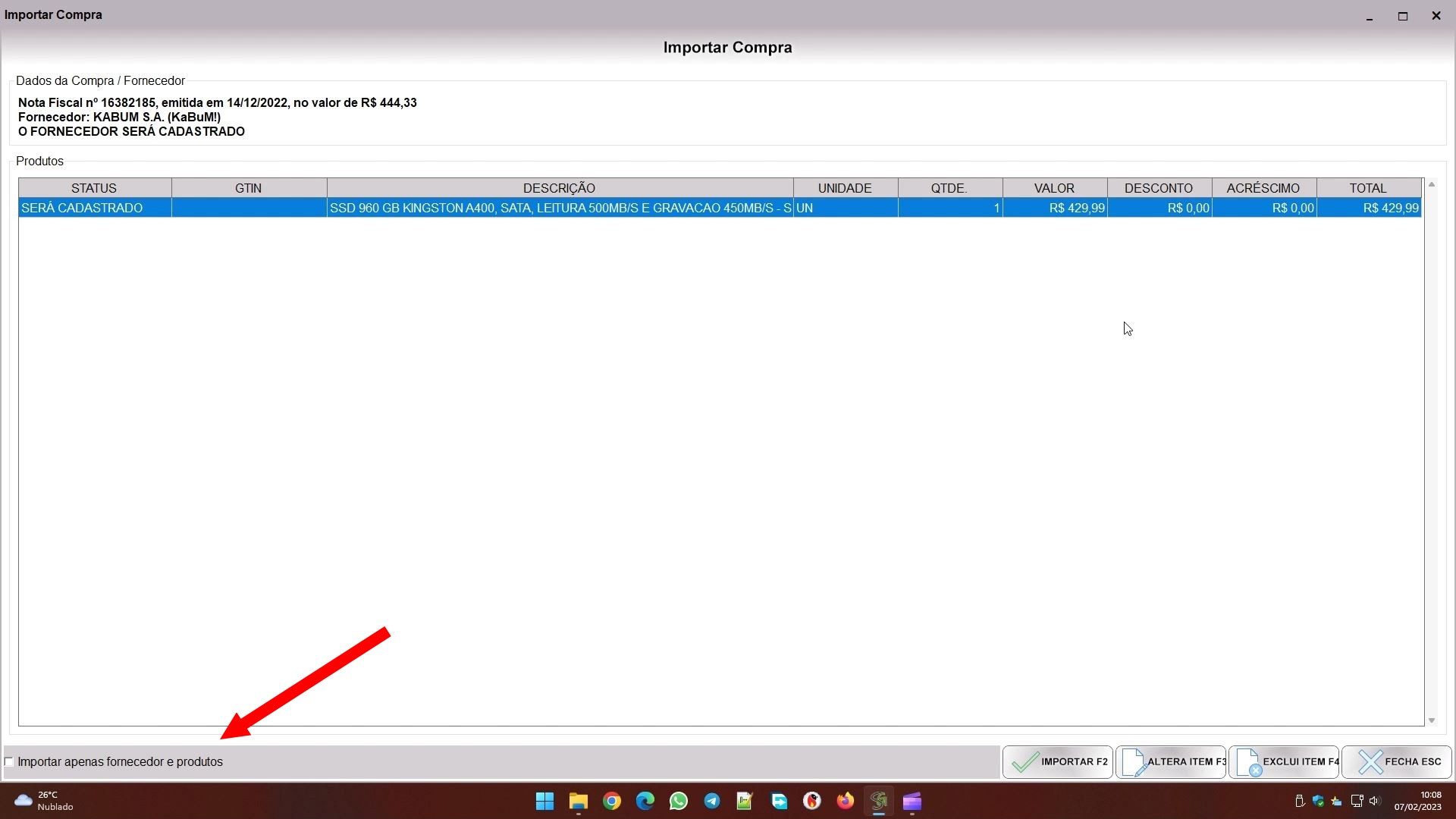Minimize the Importar Compra window
Viewport: 1456px width, 819px height.
1370,16
